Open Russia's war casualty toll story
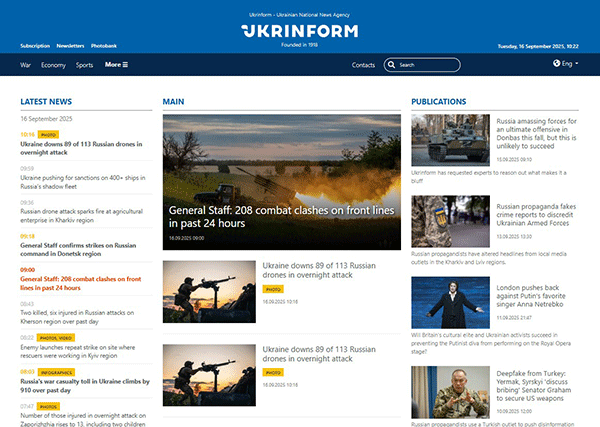600x427 pixels. pyautogui.click(x=85, y=386)
